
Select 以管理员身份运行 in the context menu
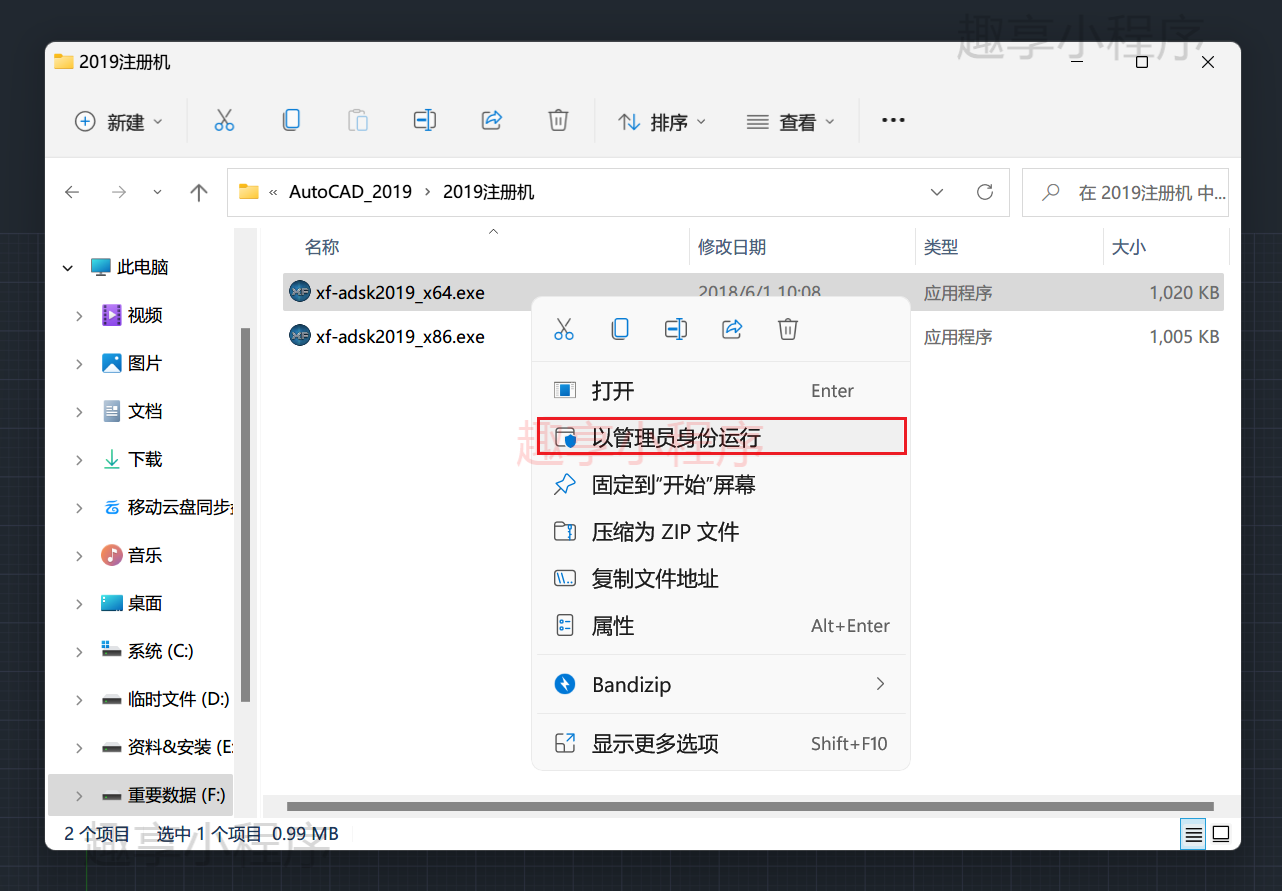coord(721,437)
